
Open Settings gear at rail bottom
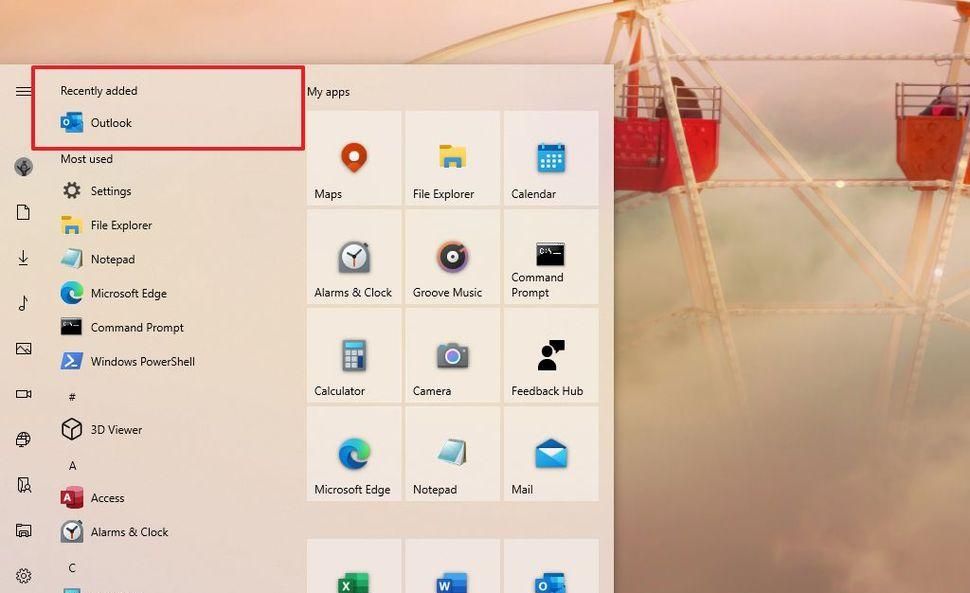coord(23,576)
